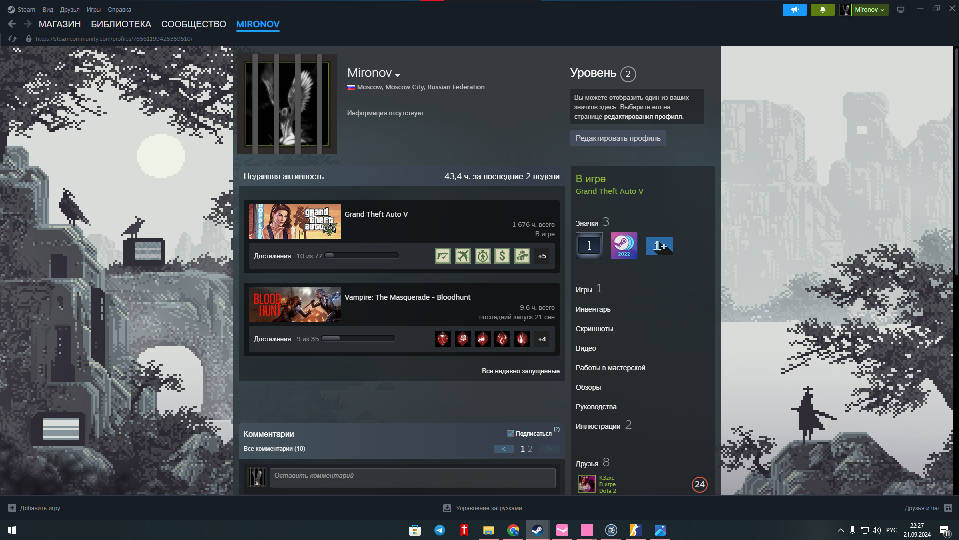View all recently played link

pyautogui.click(x=520, y=371)
